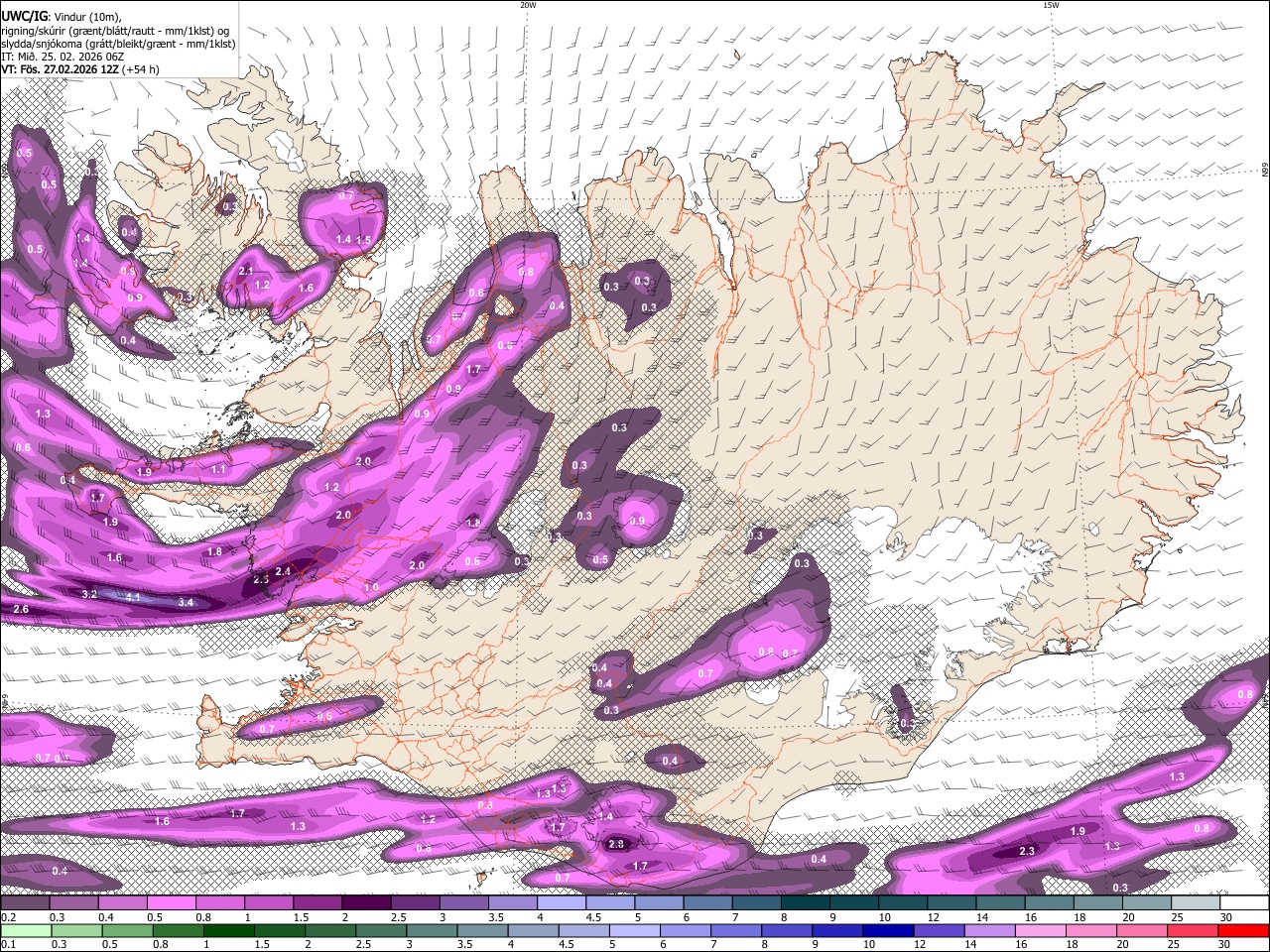
Task: Click the 0.8–1 medium green rain scale swatch
Action: (178, 930)
